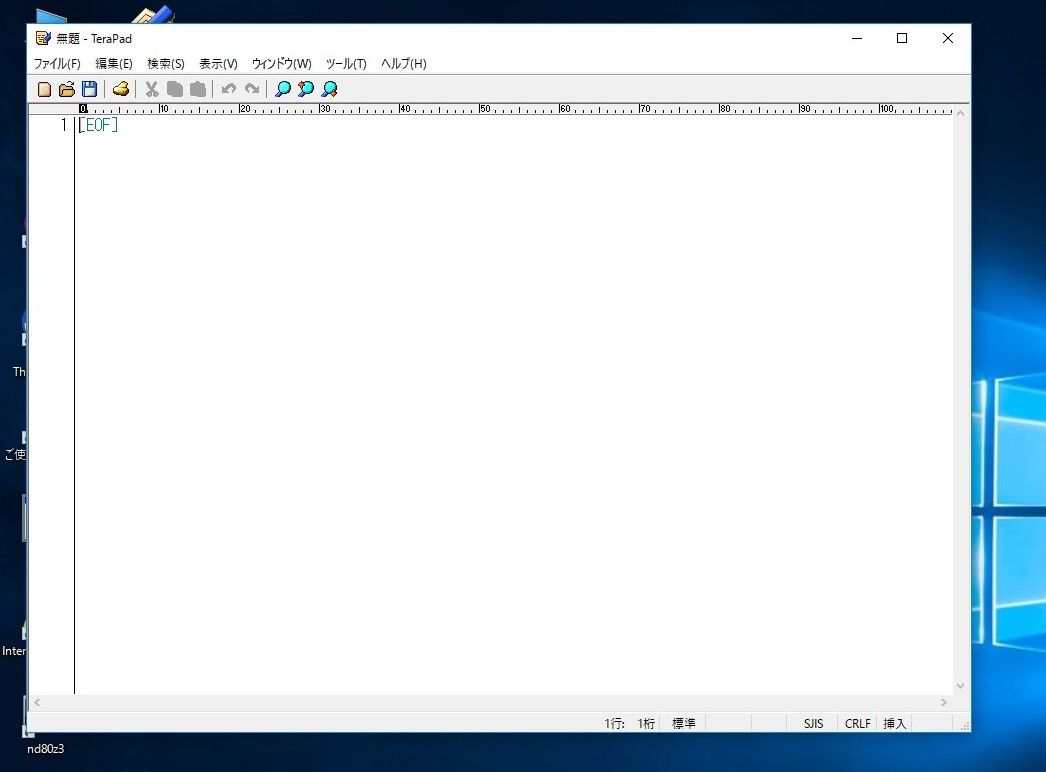The image size is (1046, 772).
Task: Click the 挿入 insert mode status entry
Action: coord(895,723)
